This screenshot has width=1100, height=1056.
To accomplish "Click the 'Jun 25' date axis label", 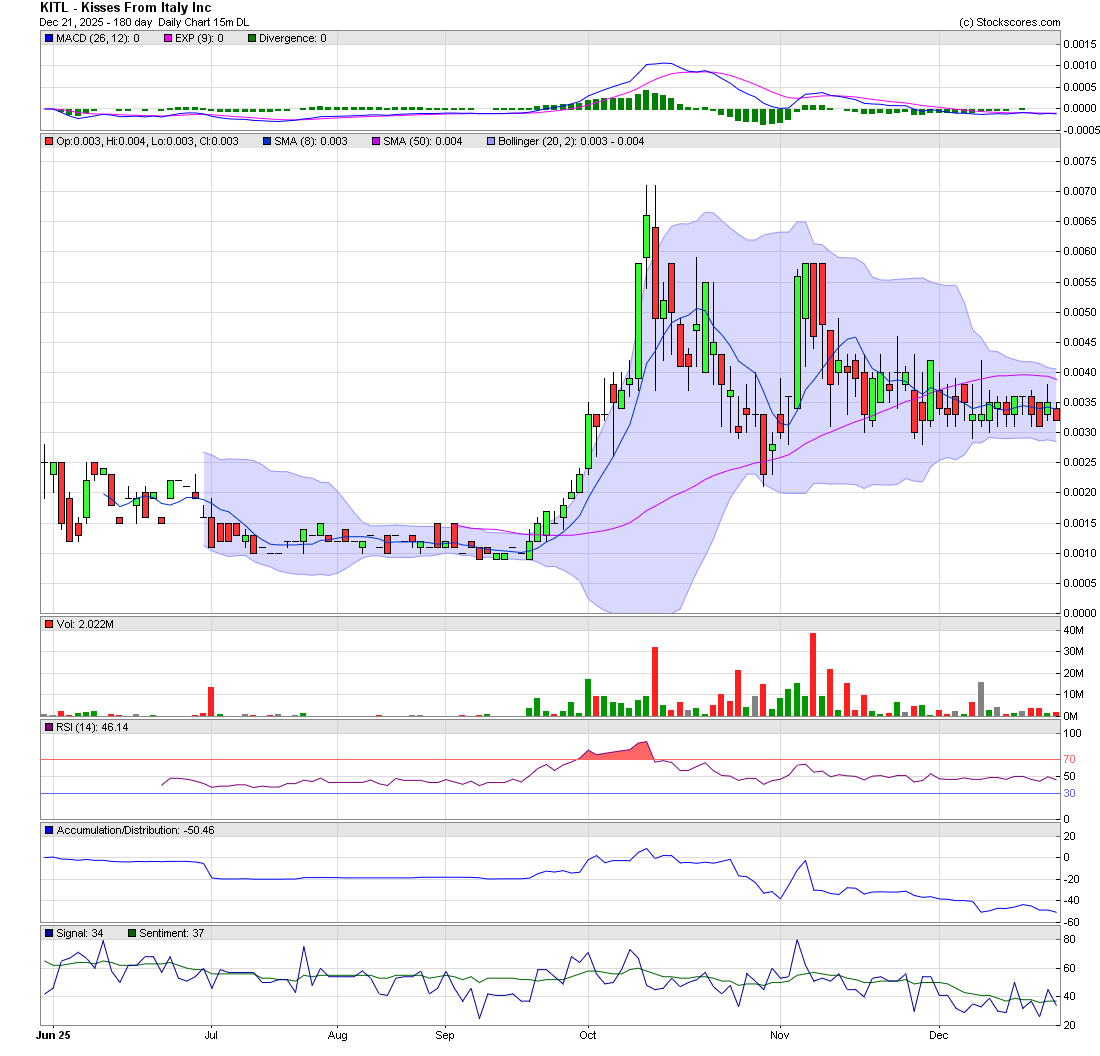I will [x=53, y=1036].
